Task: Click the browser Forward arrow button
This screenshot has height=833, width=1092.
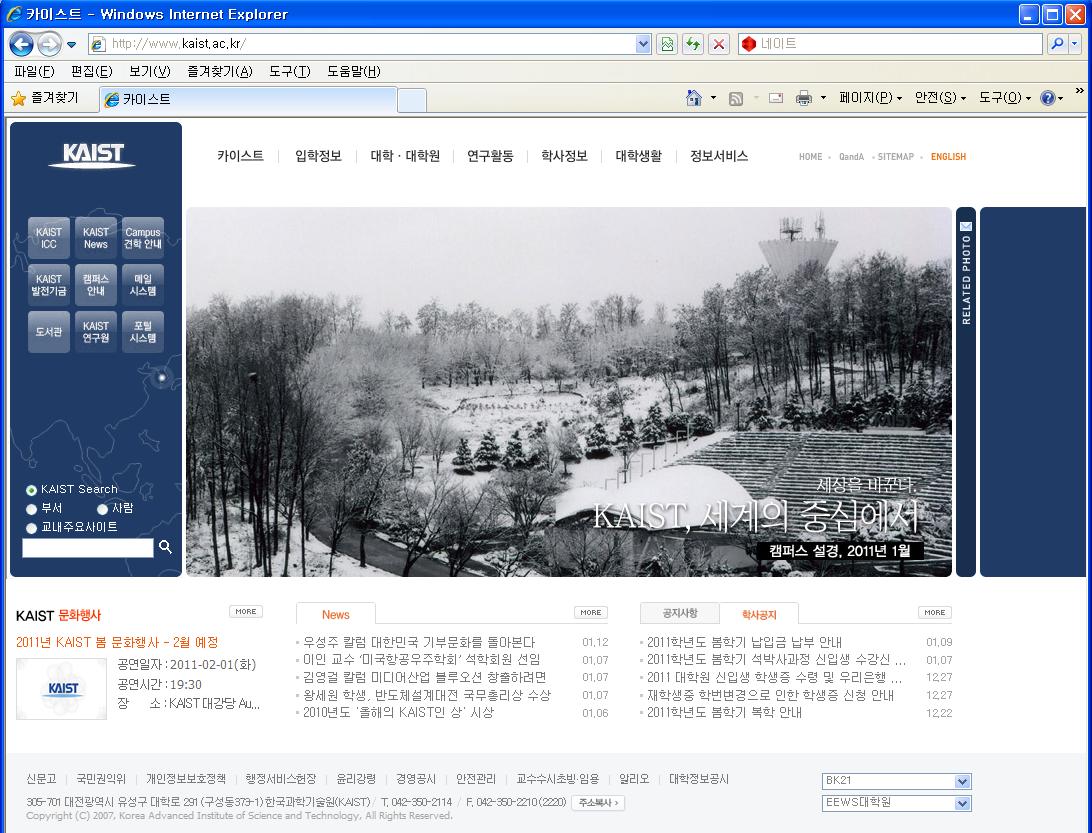Action: [x=49, y=45]
